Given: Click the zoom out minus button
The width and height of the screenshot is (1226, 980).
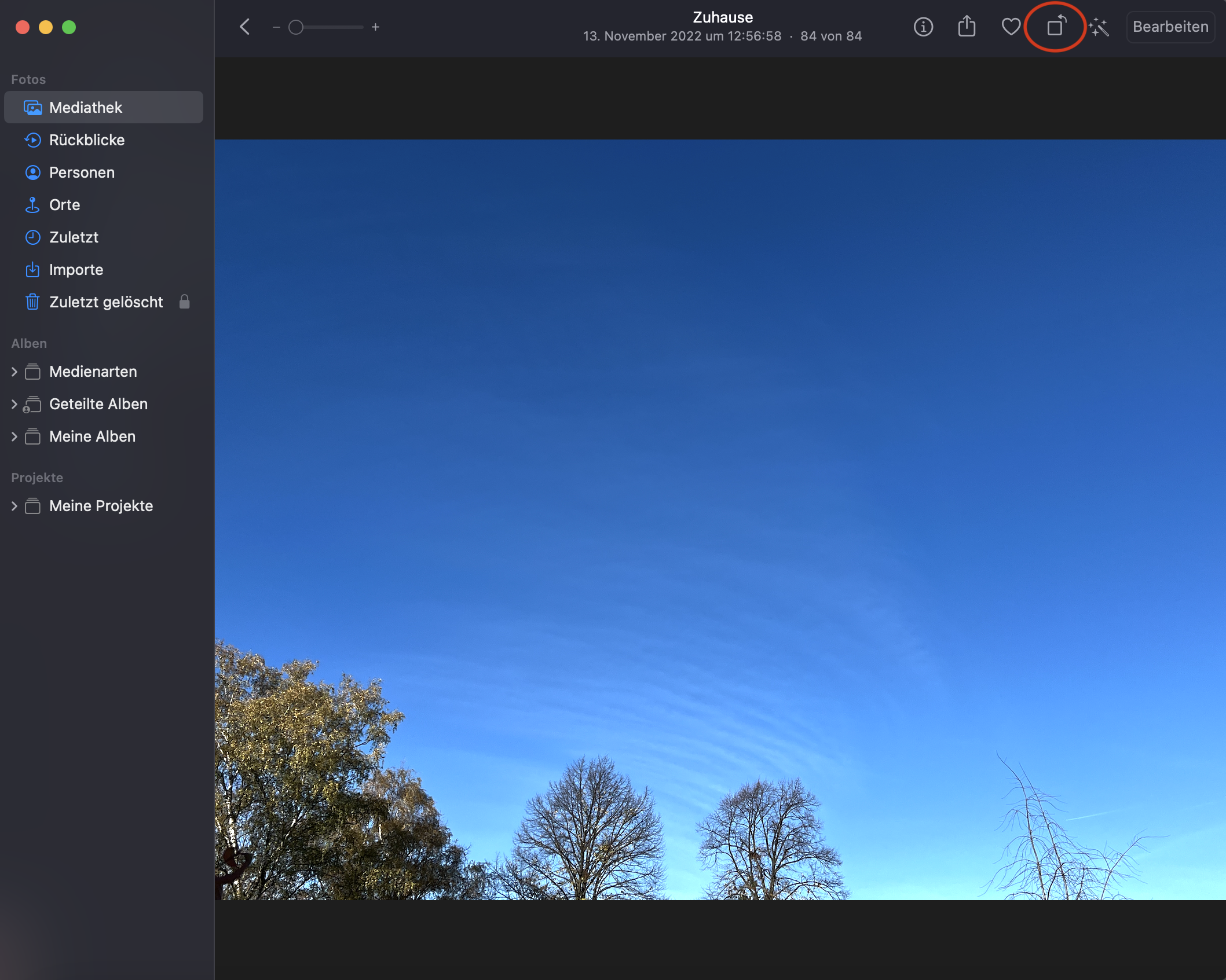Looking at the screenshot, I should [x=276, y=27].
